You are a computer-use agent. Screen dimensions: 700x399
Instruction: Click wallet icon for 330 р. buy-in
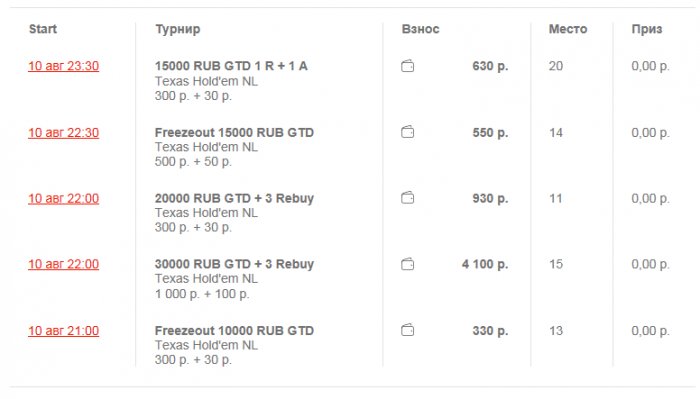[407, 330]
